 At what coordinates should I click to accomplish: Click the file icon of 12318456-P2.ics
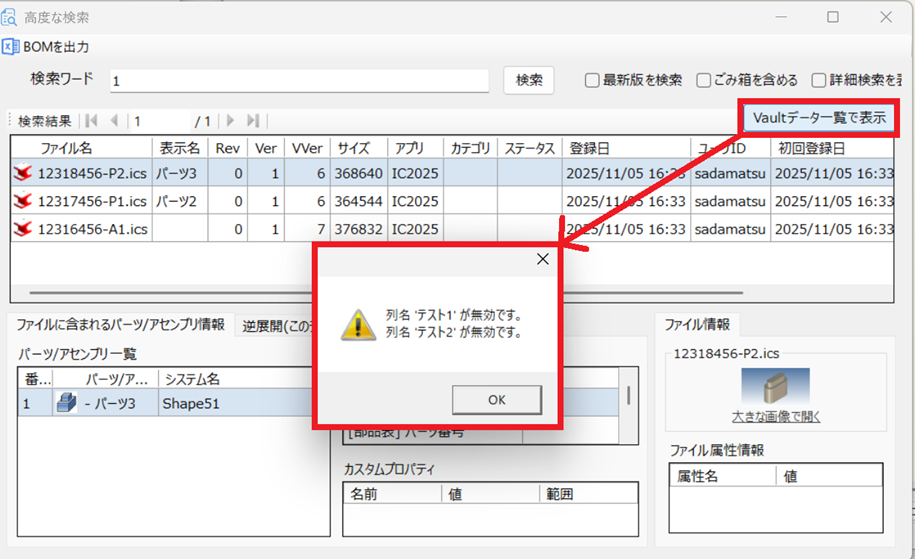coord(23,173)
